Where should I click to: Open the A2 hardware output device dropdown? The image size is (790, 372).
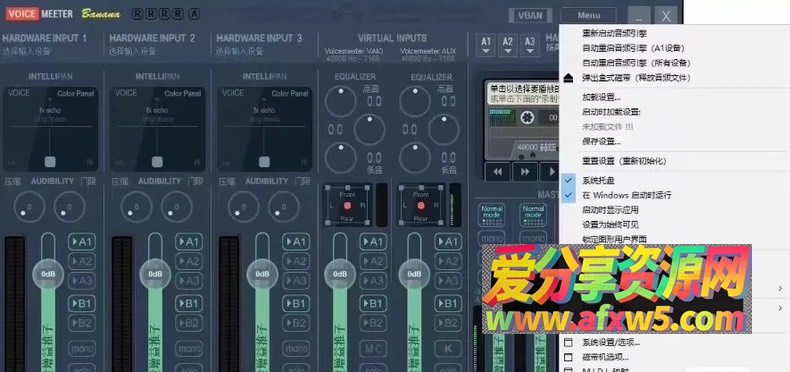pyautogui.click(x=508, y=45)
